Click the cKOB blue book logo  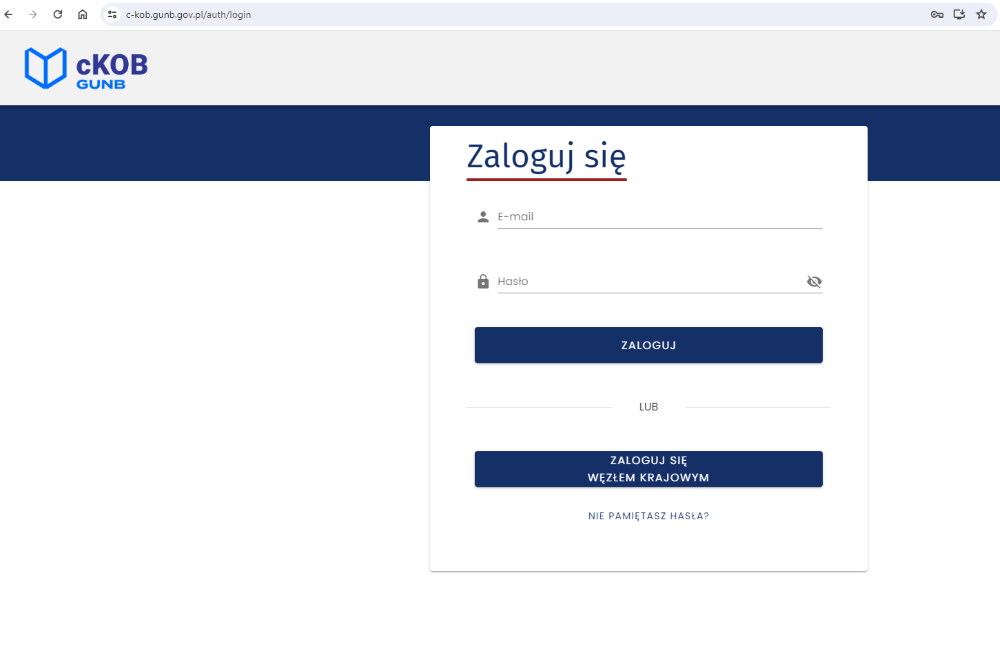pyautogui.click(x=45, y=68)
